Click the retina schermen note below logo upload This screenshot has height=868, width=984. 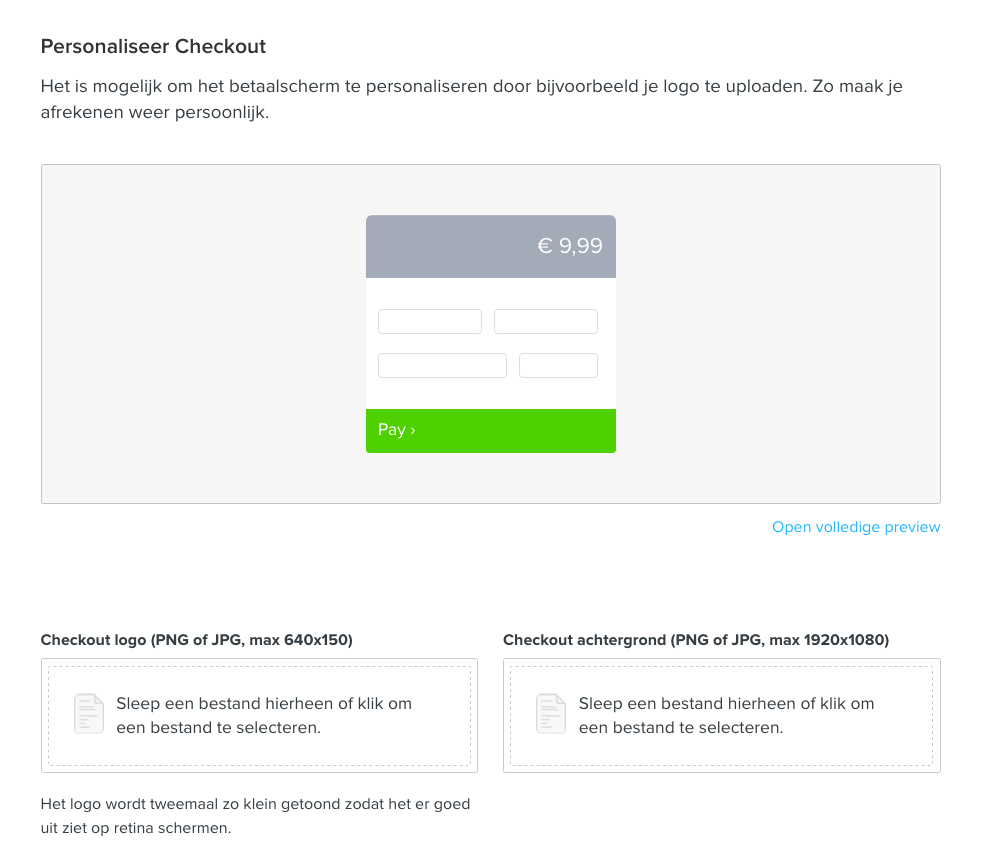point(255,816)
